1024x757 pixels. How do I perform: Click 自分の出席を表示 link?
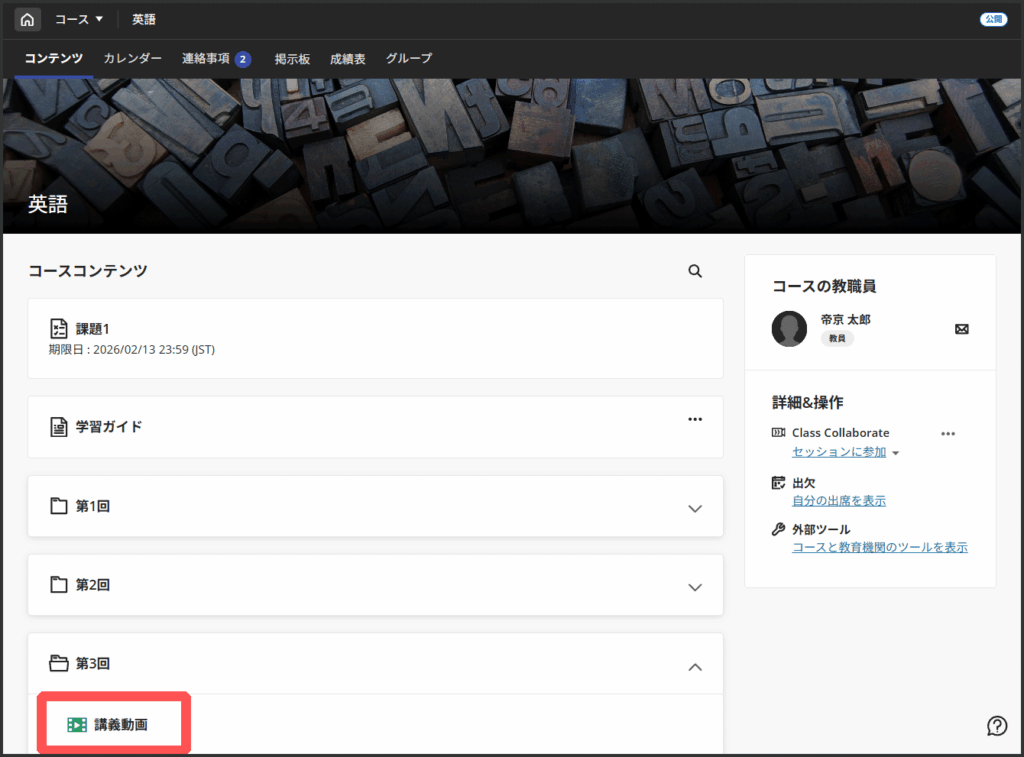coord(838,500)
